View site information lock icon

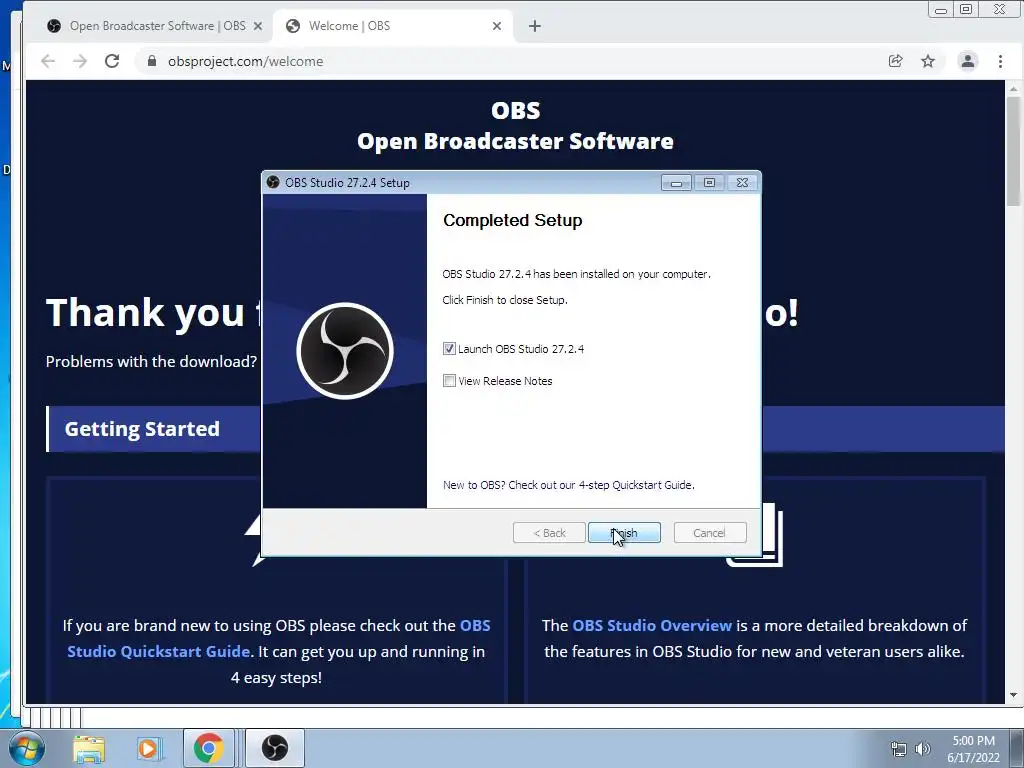(152, 61)
